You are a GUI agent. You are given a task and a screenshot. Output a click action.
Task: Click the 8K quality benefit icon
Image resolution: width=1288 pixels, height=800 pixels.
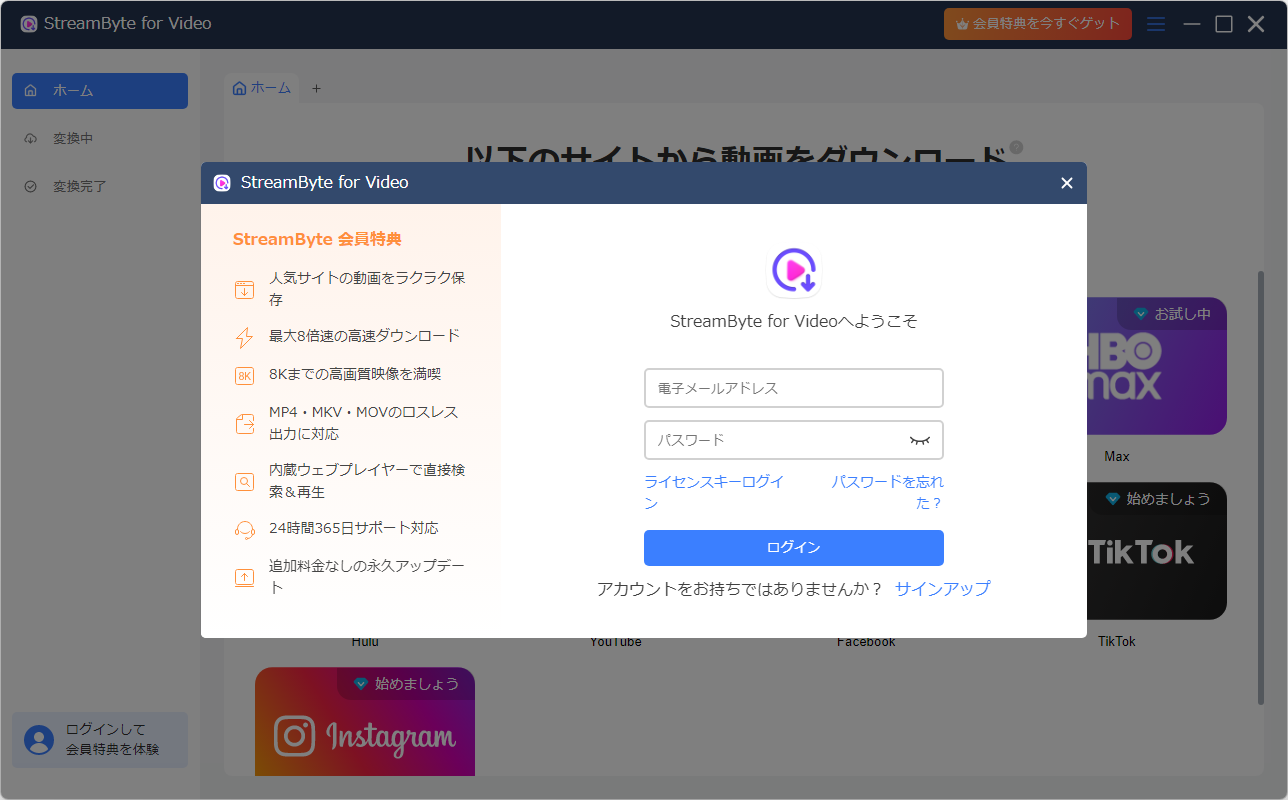(244, 376)
